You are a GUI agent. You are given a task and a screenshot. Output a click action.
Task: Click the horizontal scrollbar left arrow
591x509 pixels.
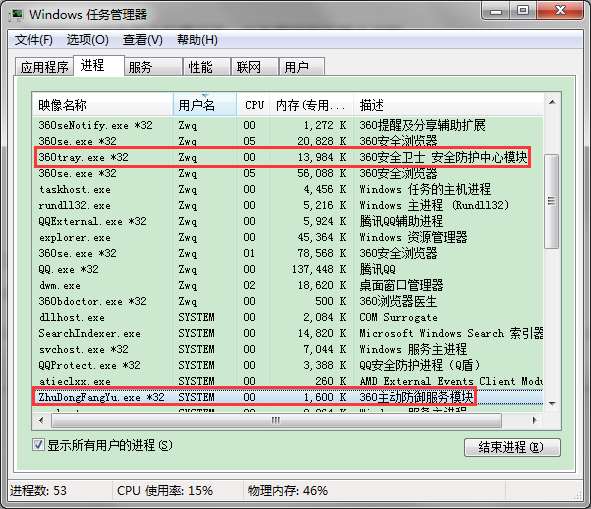(41, 420)
